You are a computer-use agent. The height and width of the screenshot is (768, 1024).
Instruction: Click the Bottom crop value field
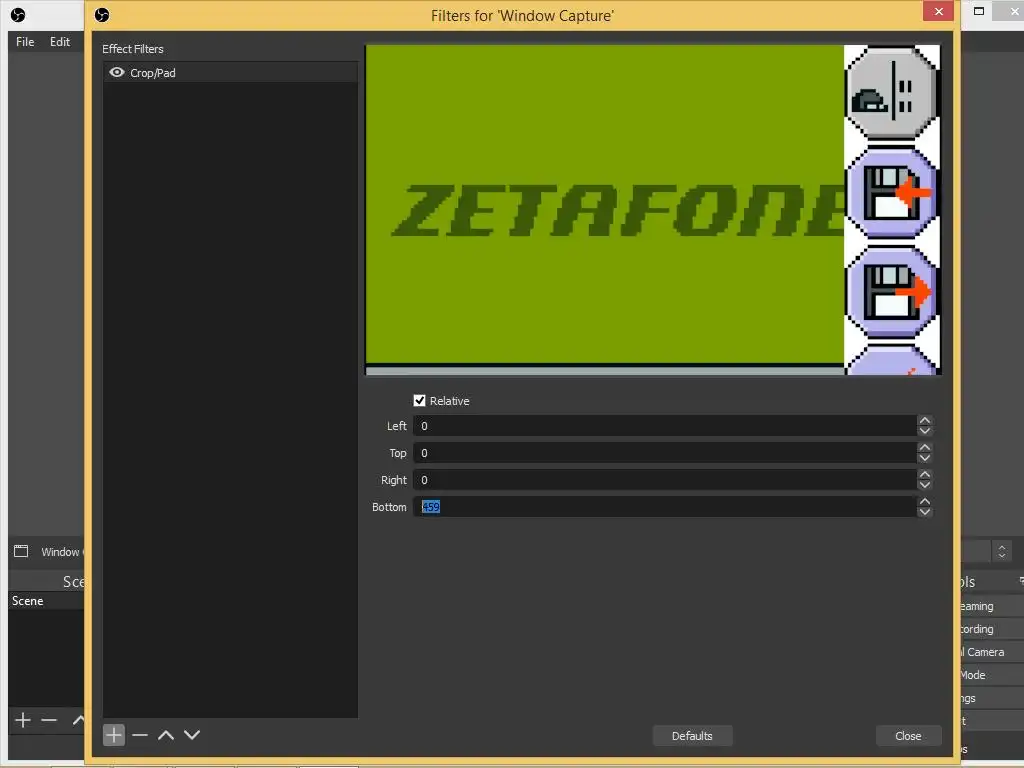(665, 507)
